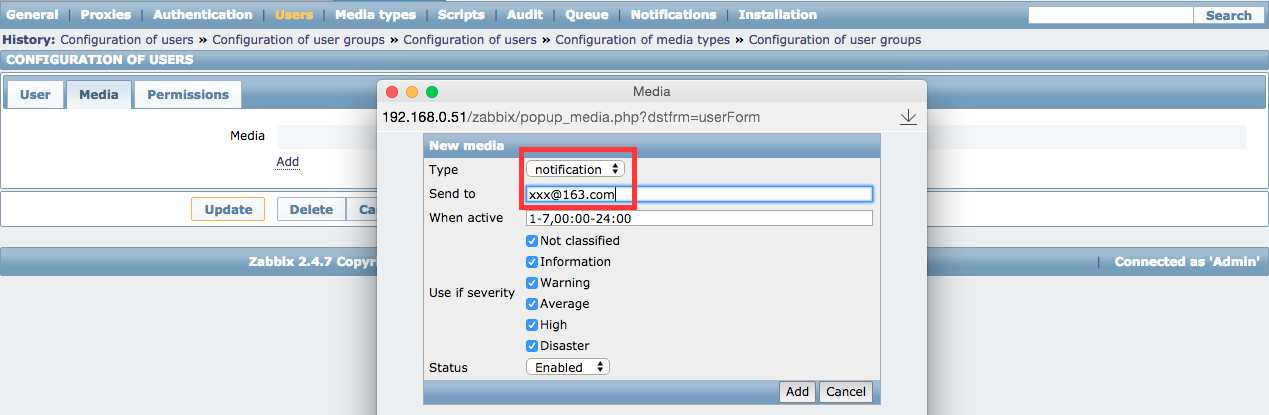Toggle the Not classified severity checkbox
This screenshot has width=1269, height=415.
point(532,241)
